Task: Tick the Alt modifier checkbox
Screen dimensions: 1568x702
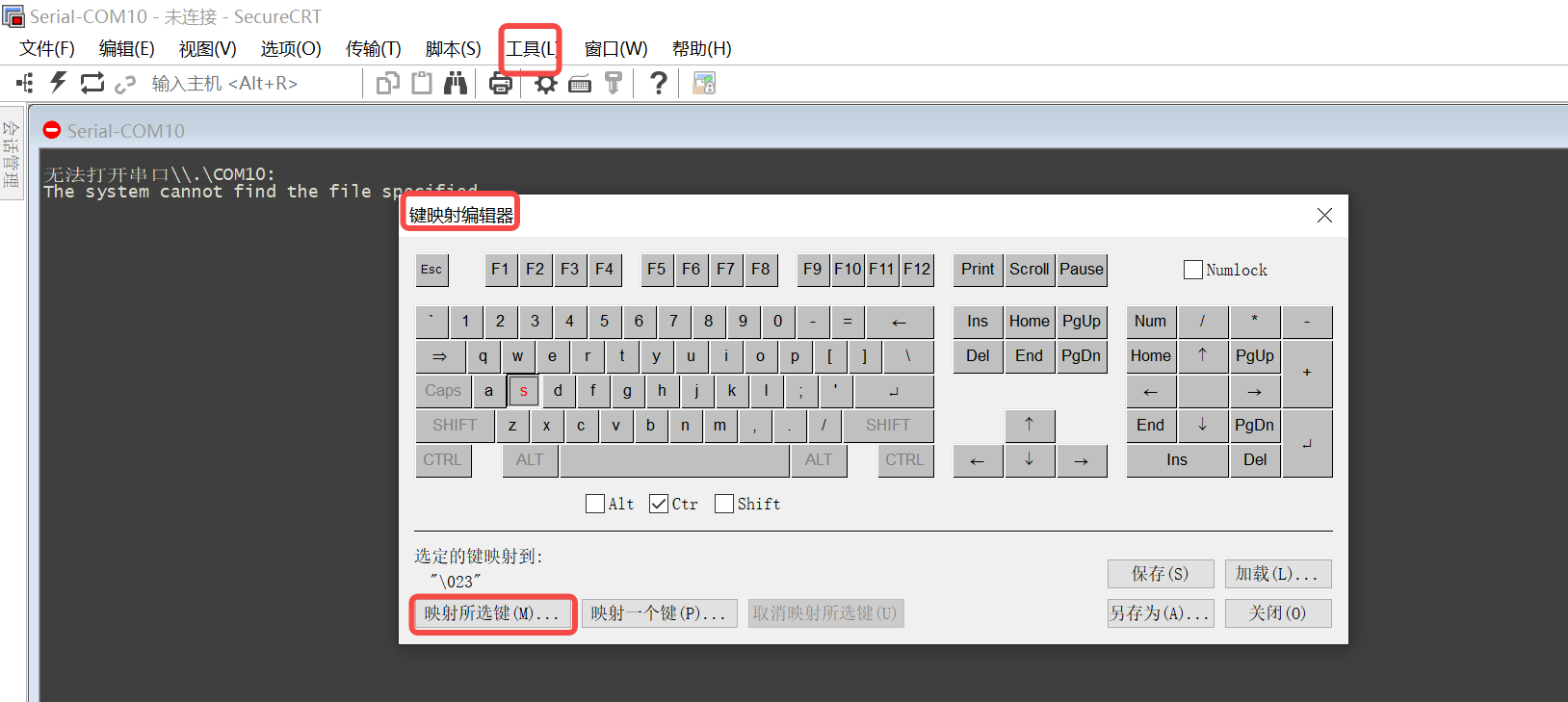Action: 595,504
